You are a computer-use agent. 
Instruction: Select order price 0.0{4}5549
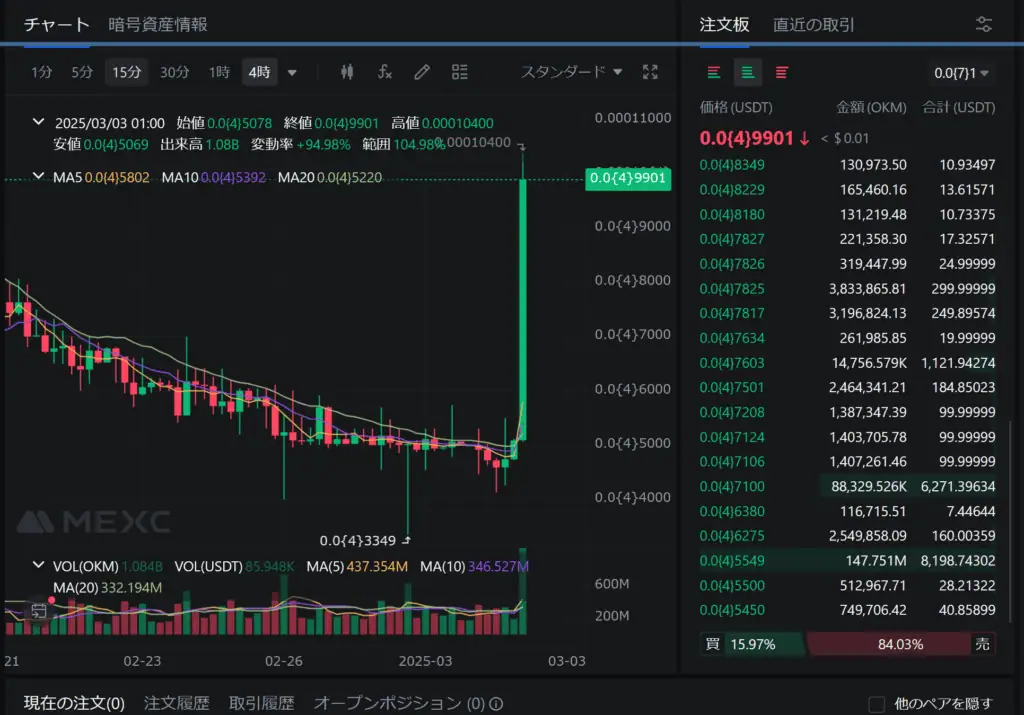(731, 560)
